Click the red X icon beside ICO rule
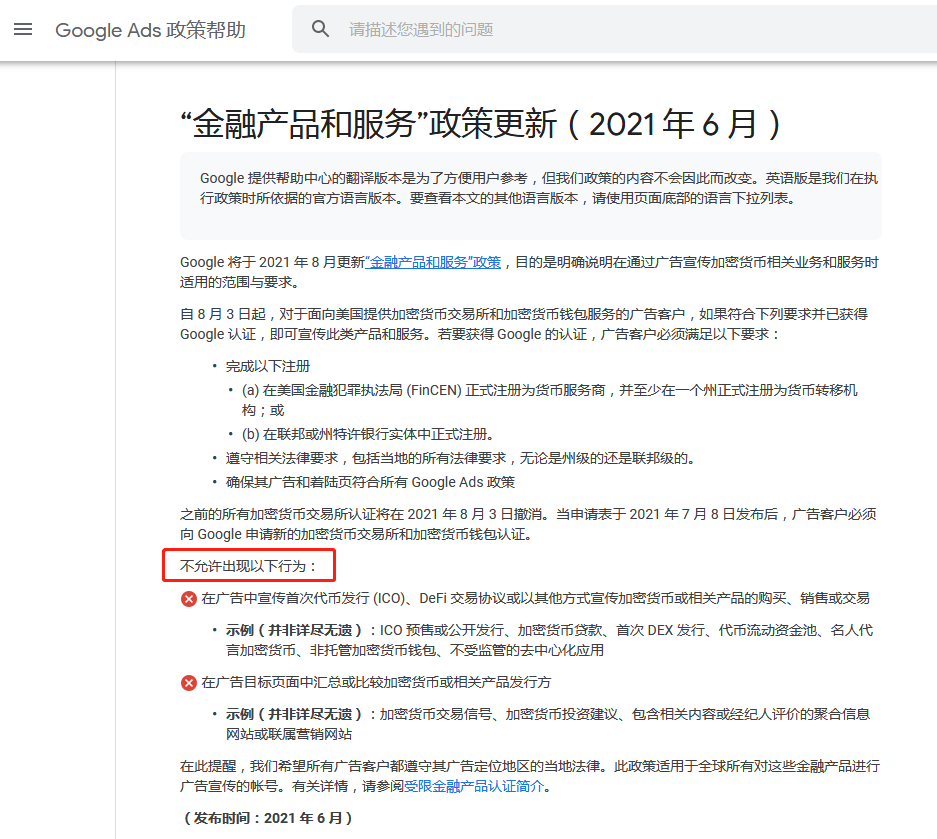Image resolution: width=937 pixels, height=839 pixels. (189, 599)
